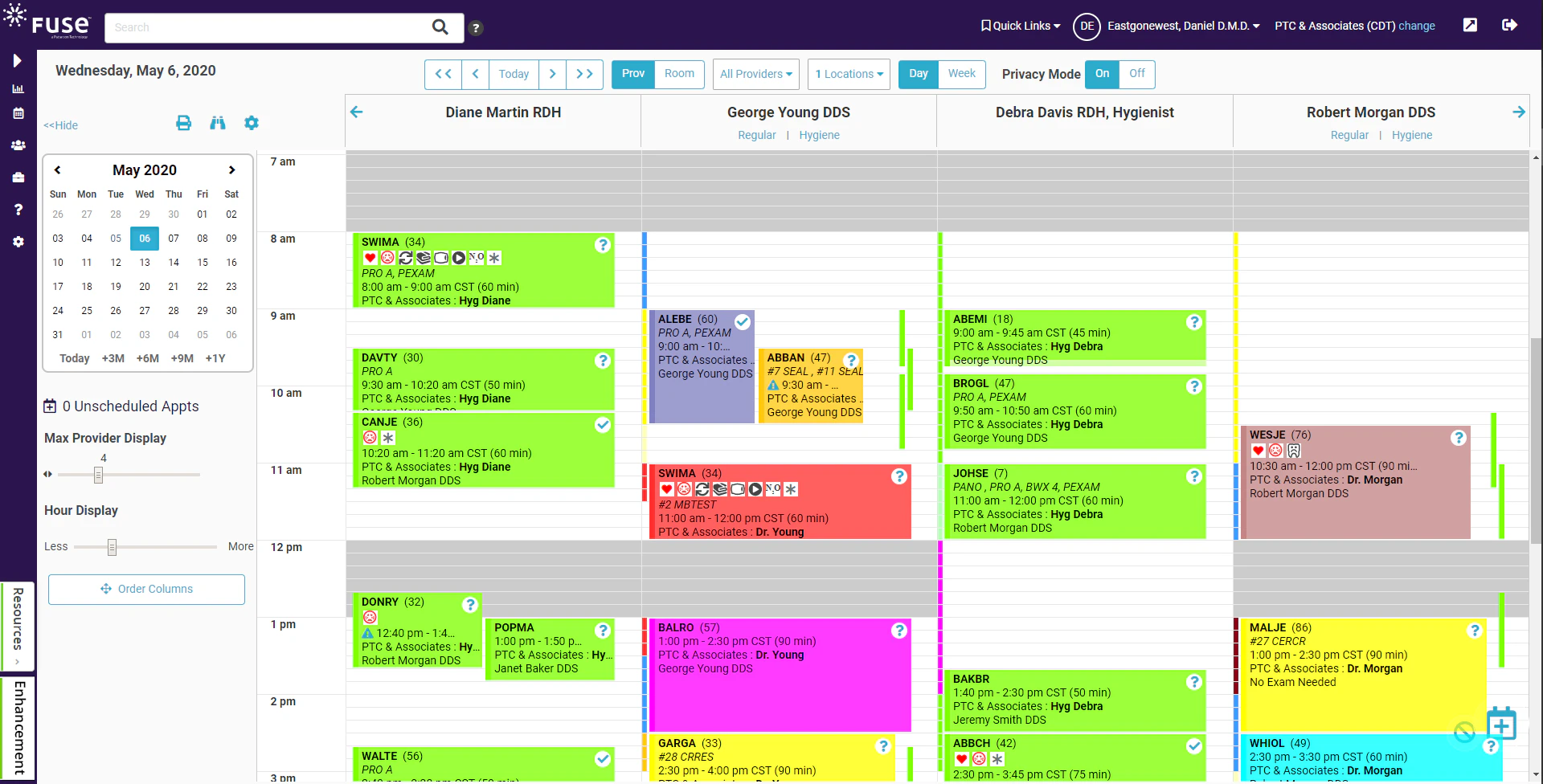Image resolution: width=1543 pixels, height=784 pixels.
Task: Open the binoculars find appointment icon
Action: 218,123
